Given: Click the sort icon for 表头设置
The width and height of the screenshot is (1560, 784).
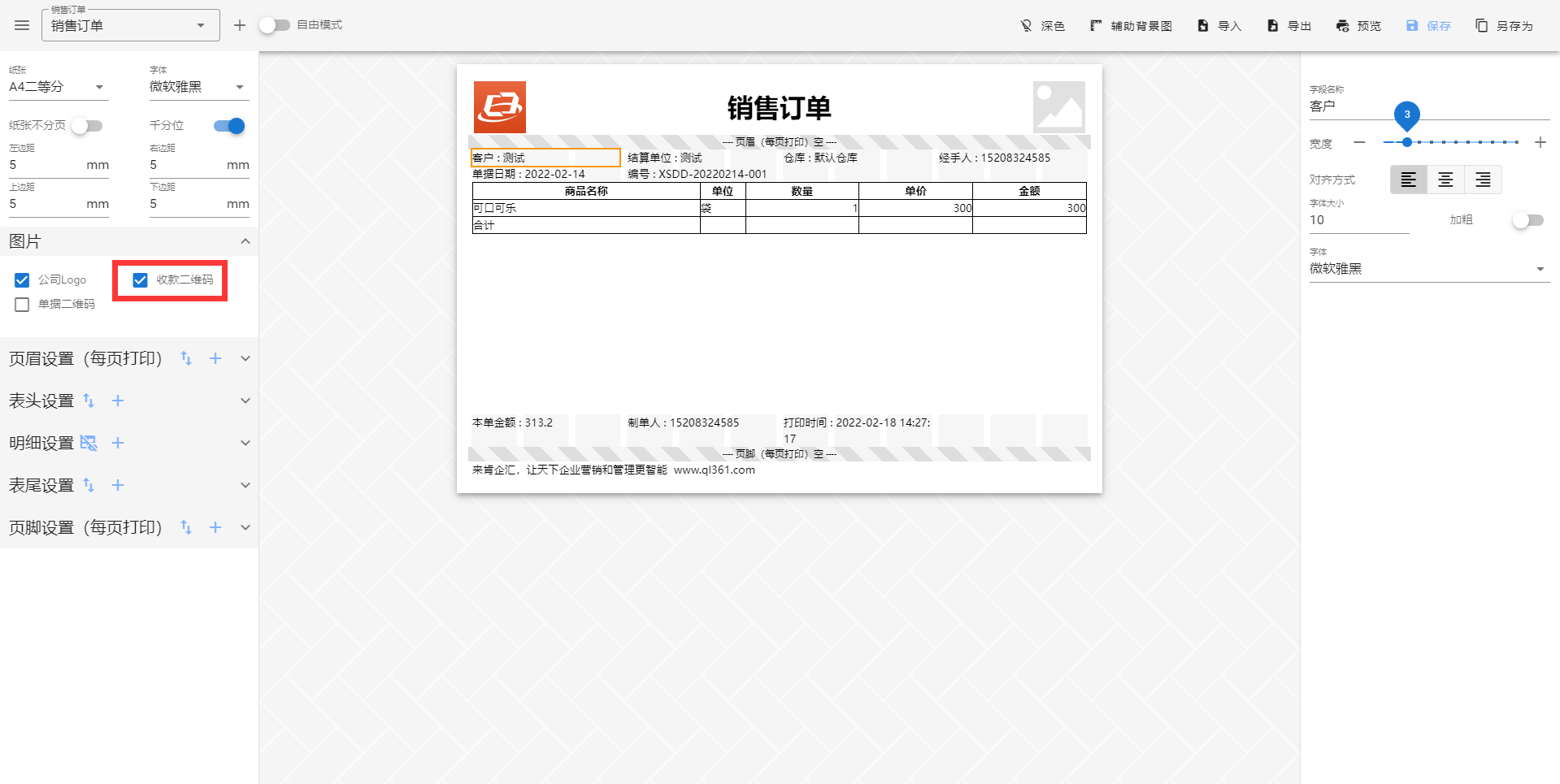Looking at the screenshot, I should point(89,401).
